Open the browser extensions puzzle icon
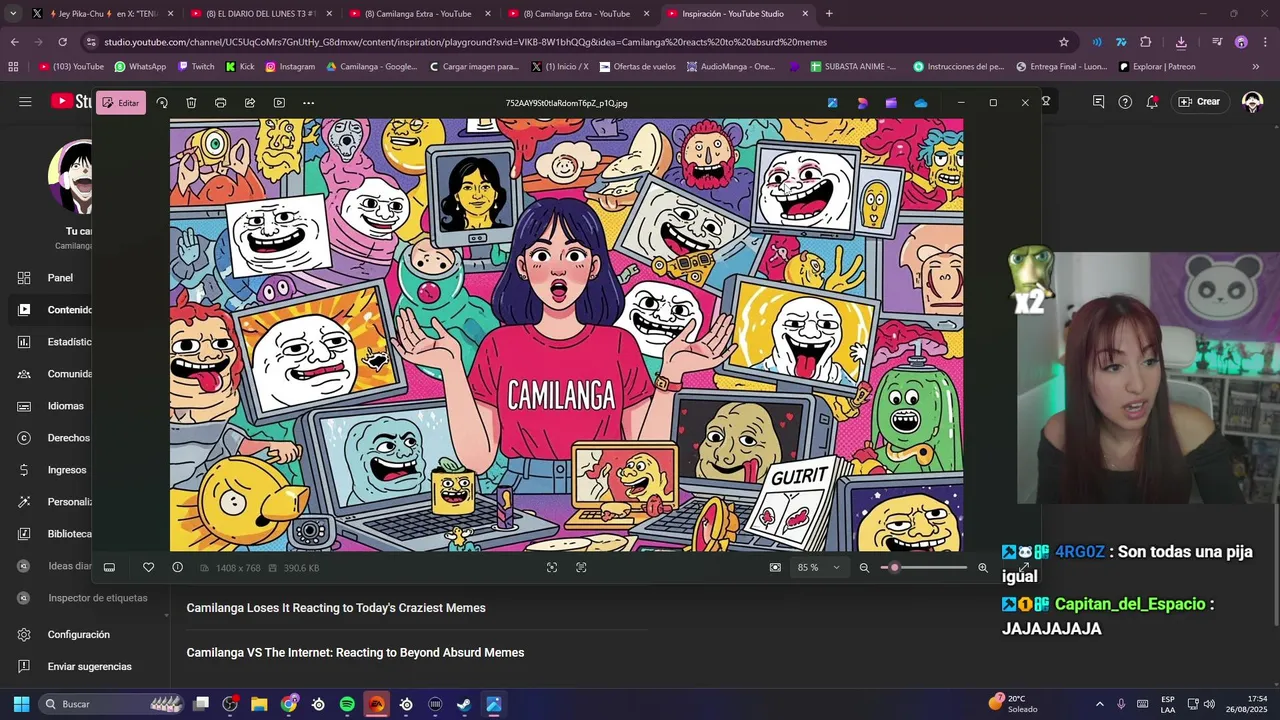The height and width of the screenshot is (720, 1280). point(1146,42)
